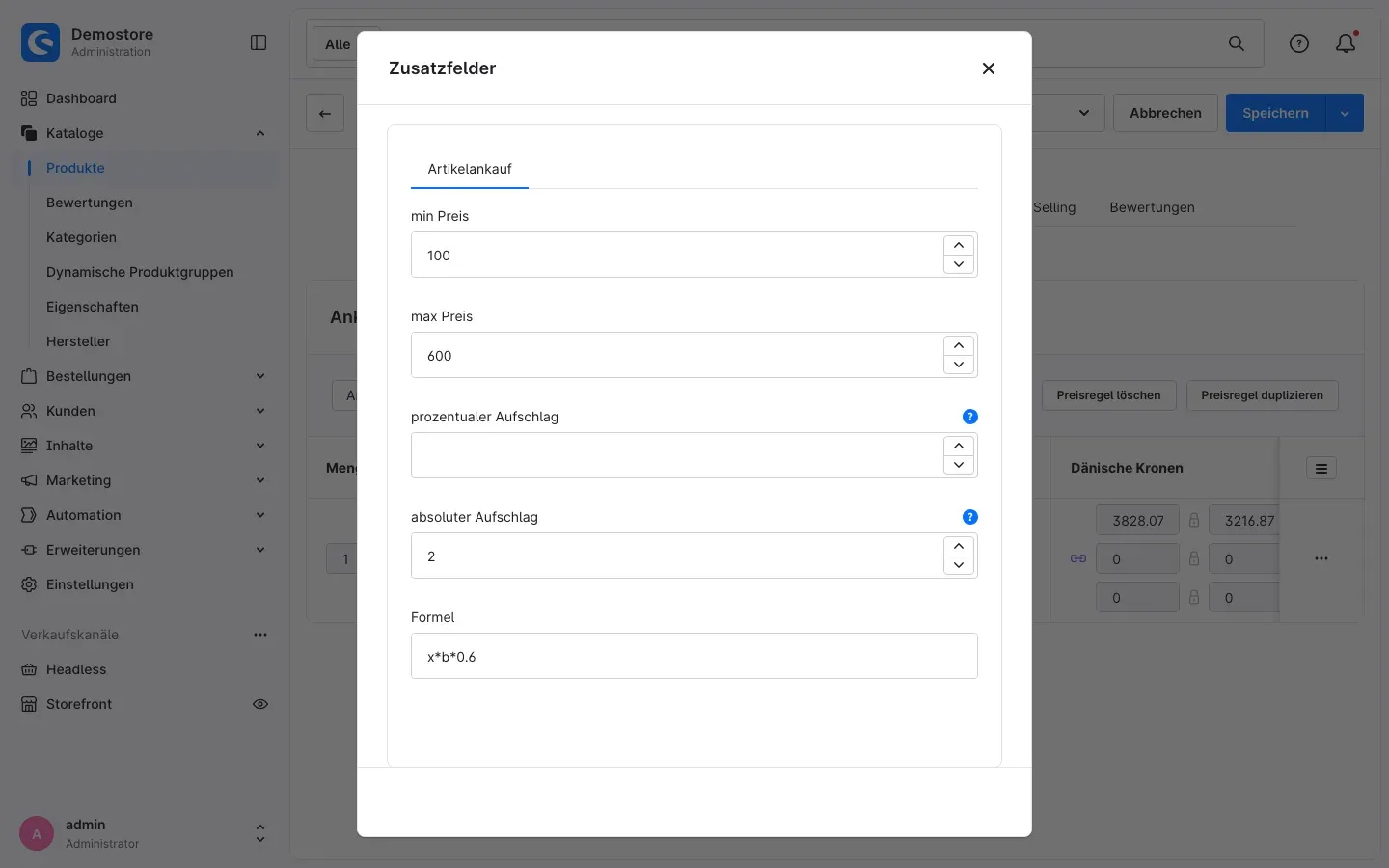Increase the min Preis value

(x=959, y=245)
